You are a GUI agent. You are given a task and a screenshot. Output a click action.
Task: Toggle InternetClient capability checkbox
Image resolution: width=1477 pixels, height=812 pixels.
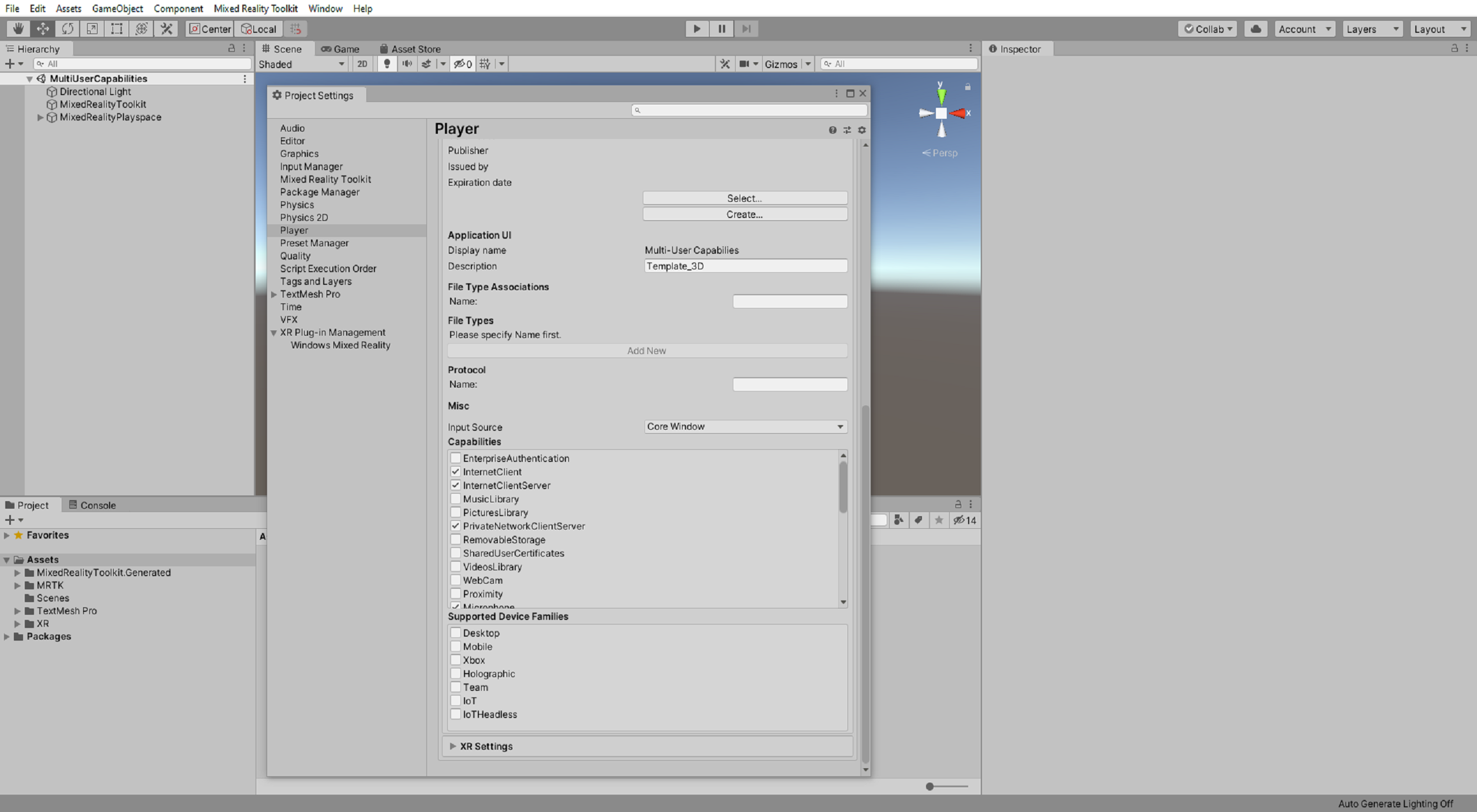click(455, 471)
